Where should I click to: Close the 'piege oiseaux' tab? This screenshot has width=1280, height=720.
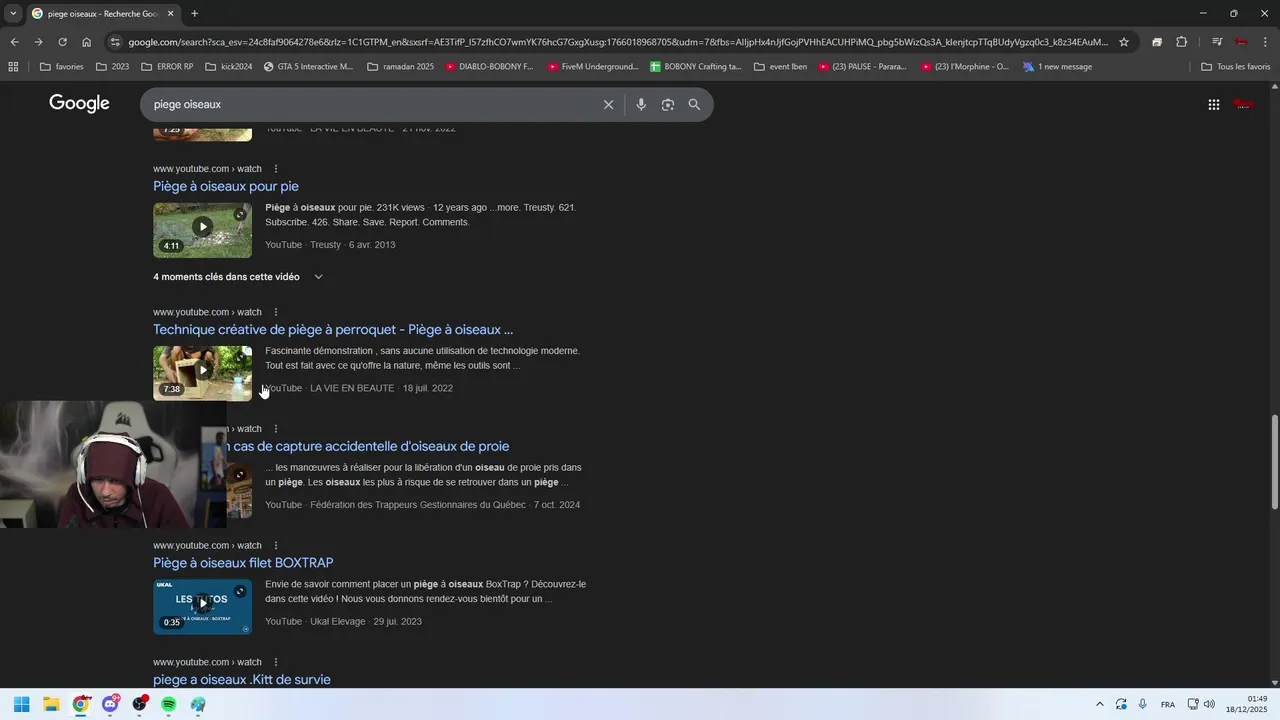[170, 14]
